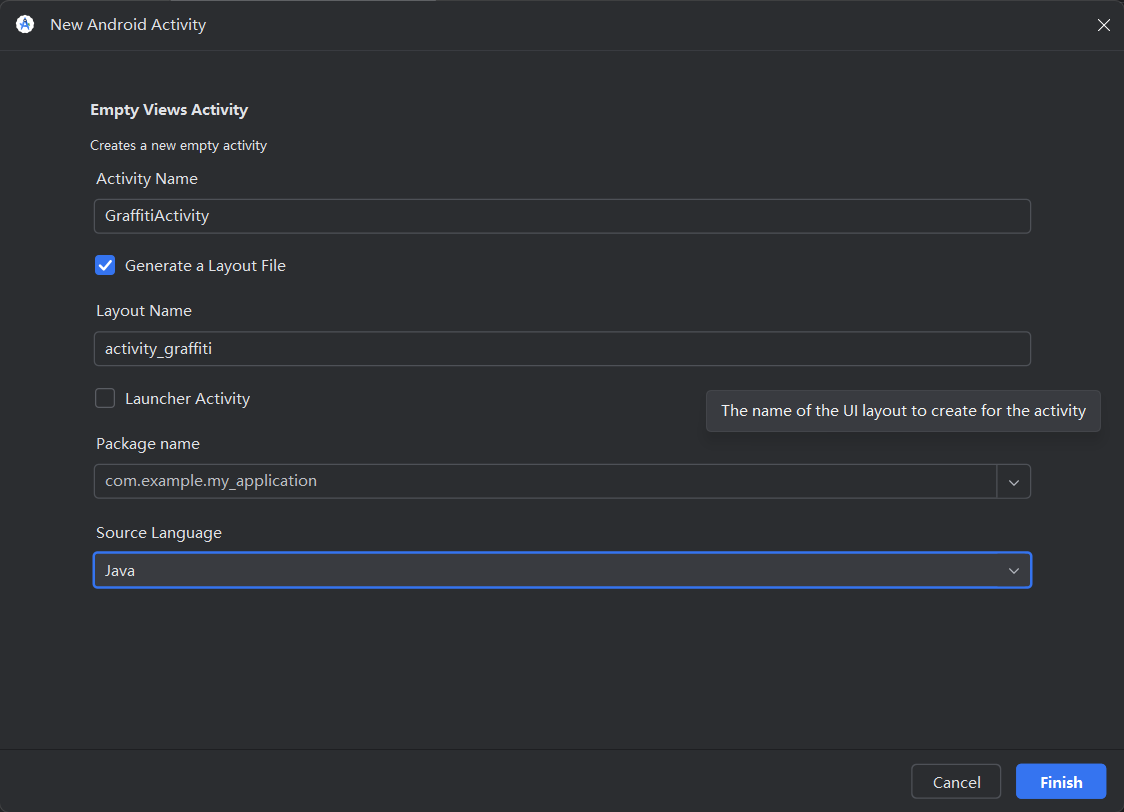The height and width of the screenshot is (812, 1124).
Task: Click the Android Studio logo icon
Action: [x=25, y=25]
